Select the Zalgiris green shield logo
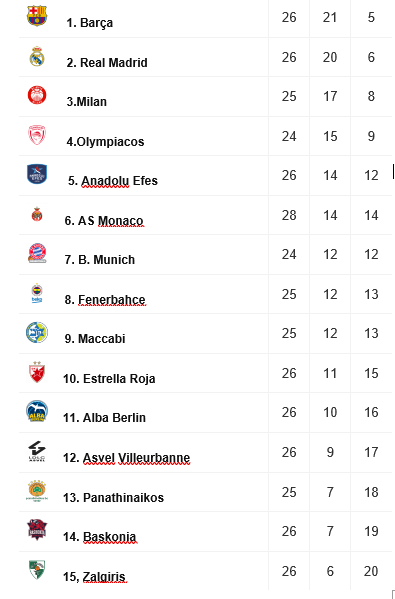The image size is (395, 599). (x=37, y=569)
